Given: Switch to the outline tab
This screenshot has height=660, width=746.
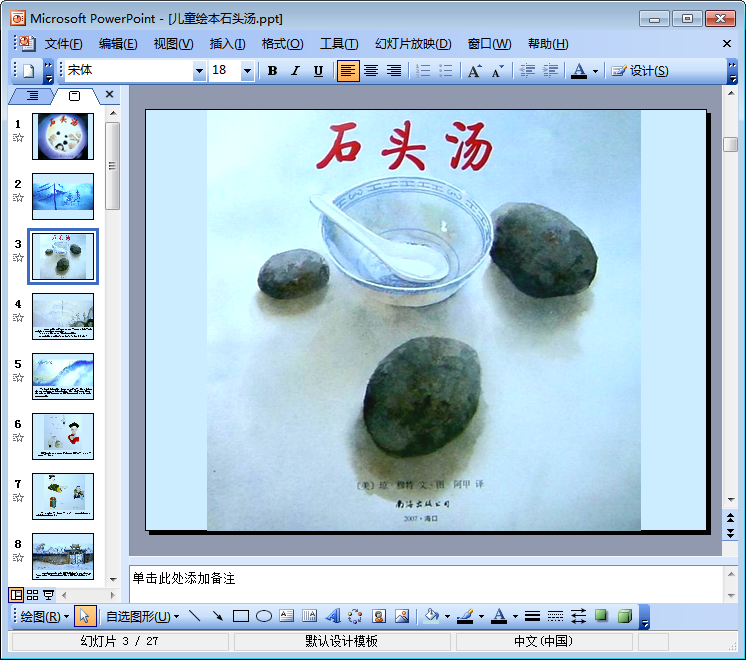Looking at the screenshot, I should point(32,96).
